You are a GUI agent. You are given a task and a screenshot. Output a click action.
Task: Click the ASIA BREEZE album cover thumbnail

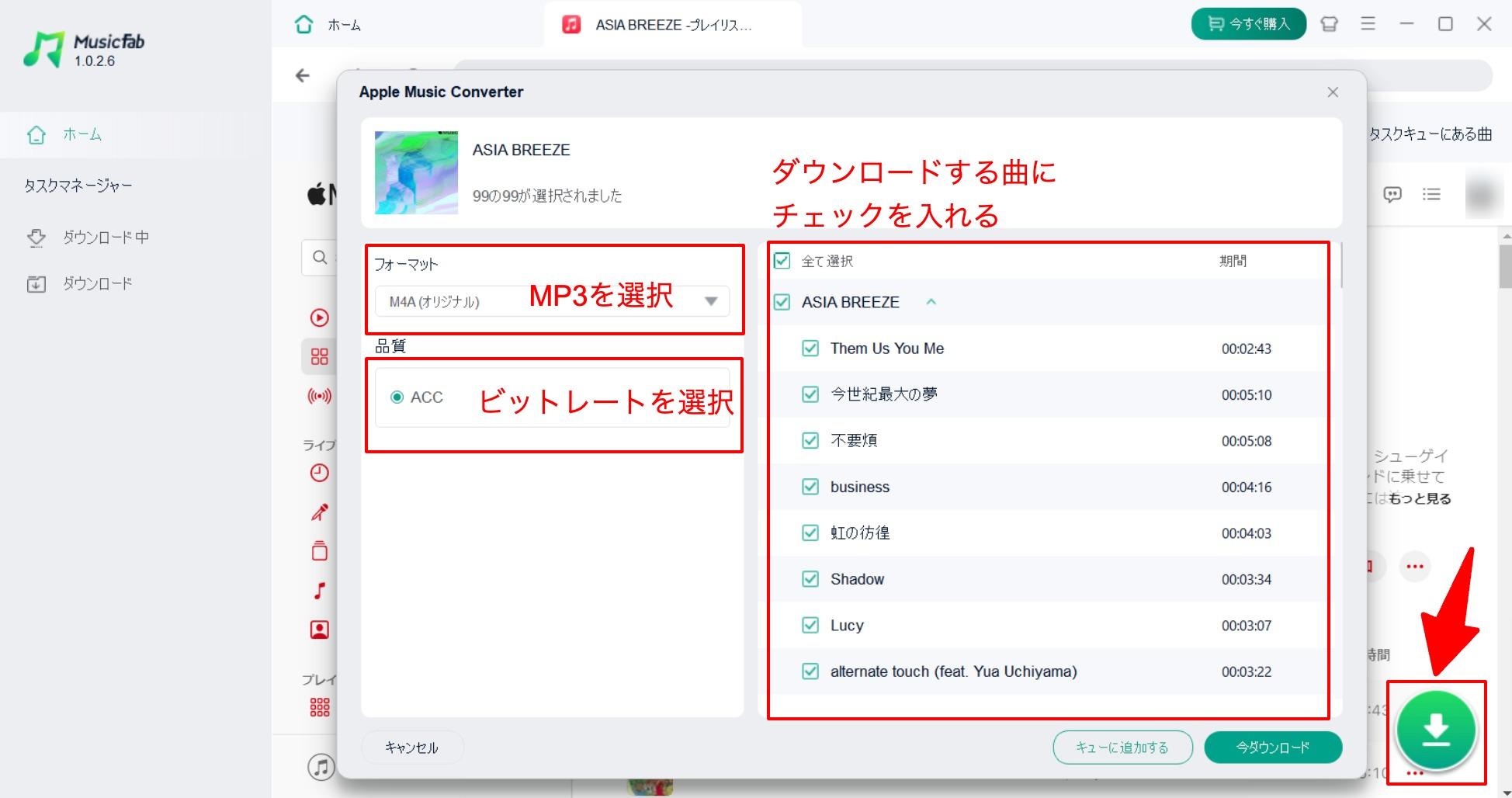(417, 172)
